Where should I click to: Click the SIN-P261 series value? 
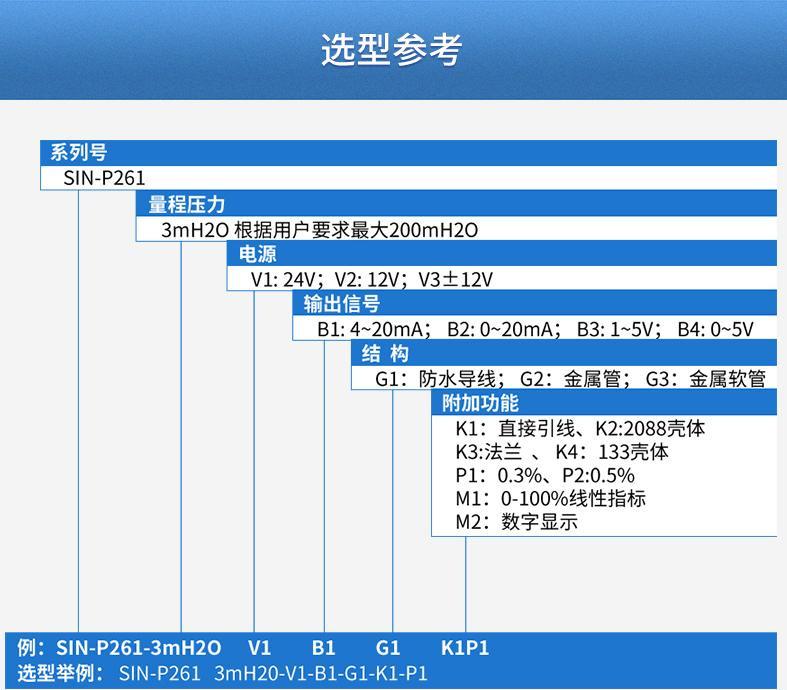pos(104,178)
